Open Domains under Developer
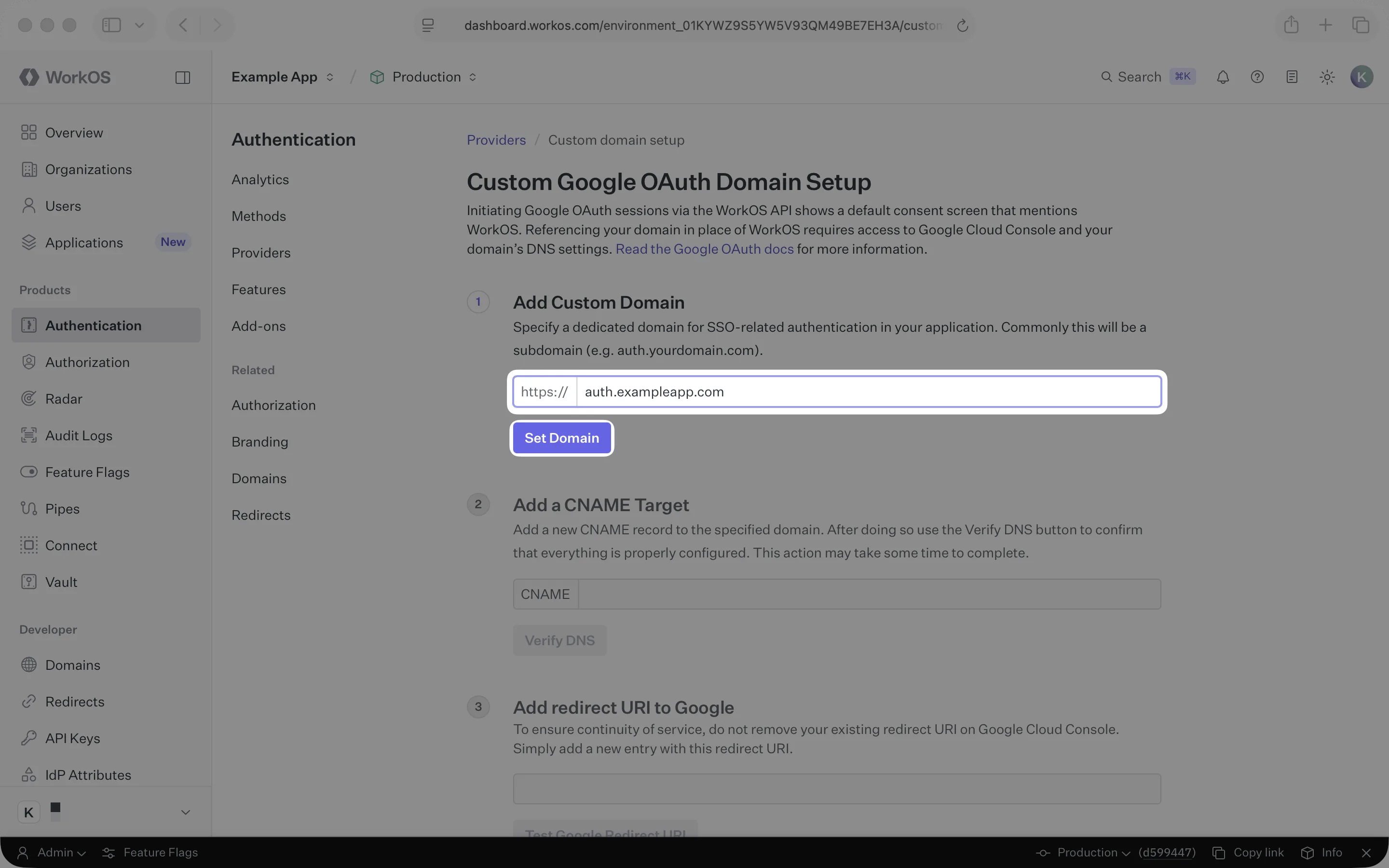 (x=106, y=665)
